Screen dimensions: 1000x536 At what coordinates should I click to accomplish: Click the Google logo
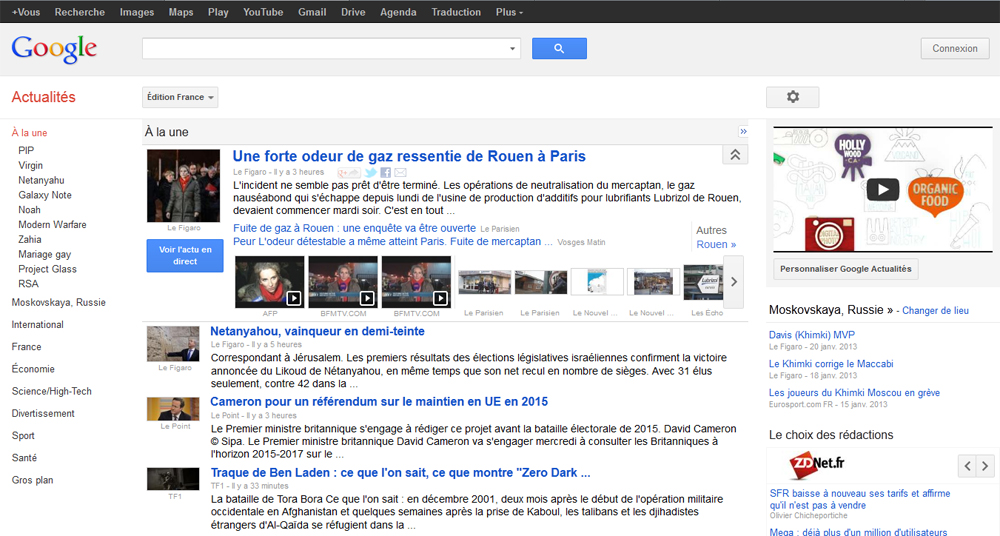tap(54, 49)
